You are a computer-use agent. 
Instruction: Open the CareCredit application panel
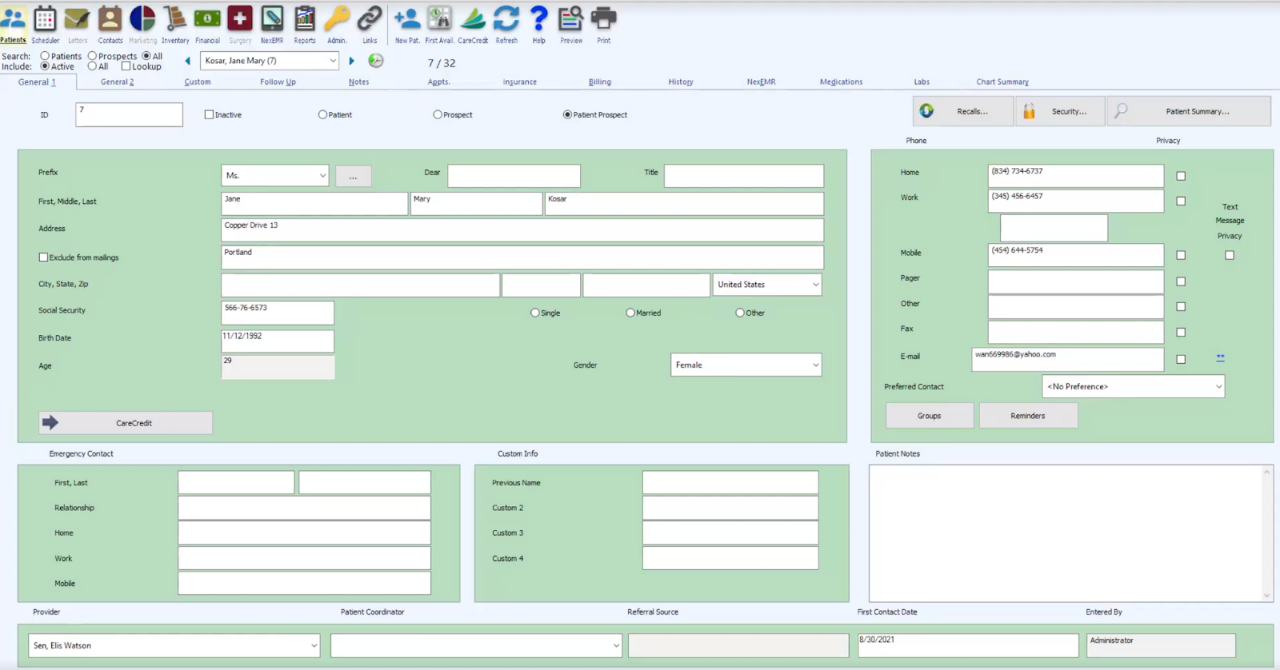pos(124,422)
